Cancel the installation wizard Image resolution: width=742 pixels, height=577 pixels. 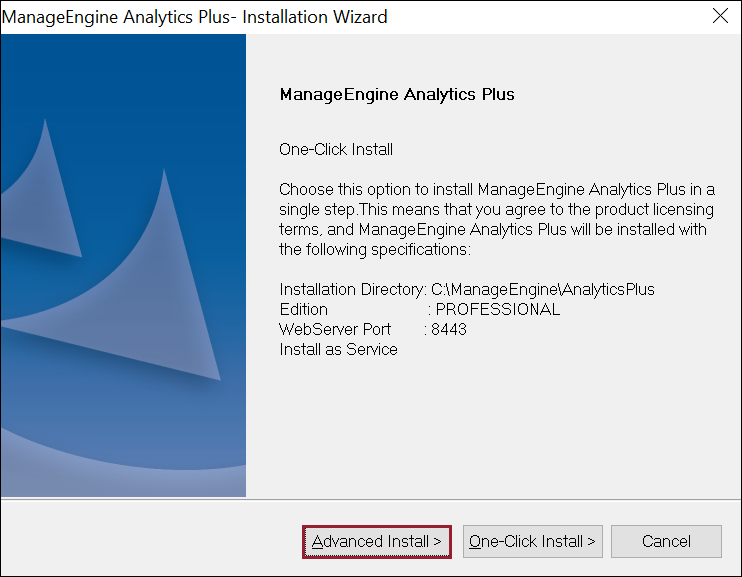[x=666, y=541]
